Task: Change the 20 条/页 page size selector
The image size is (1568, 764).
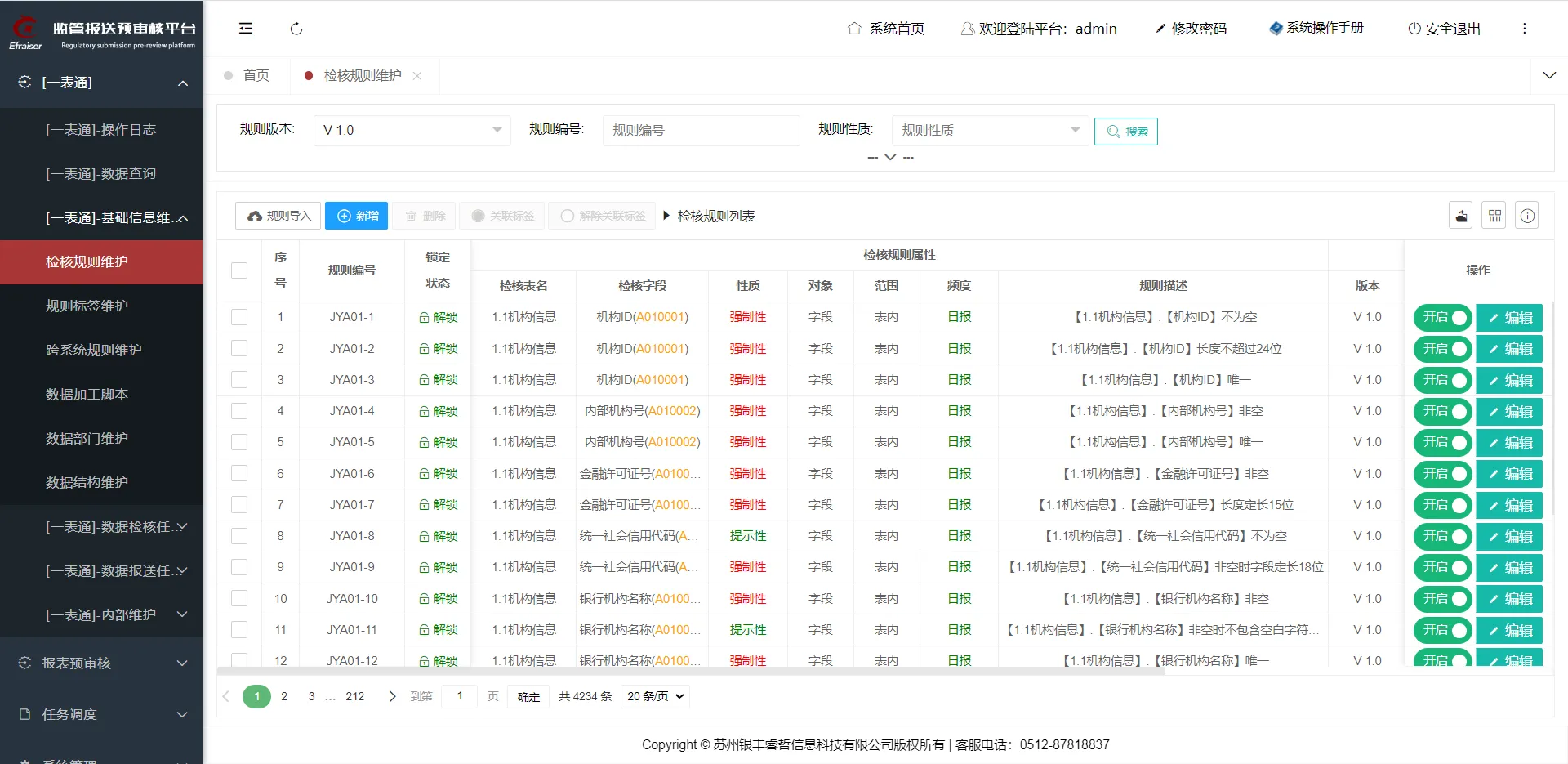Action: click(656, 696)
